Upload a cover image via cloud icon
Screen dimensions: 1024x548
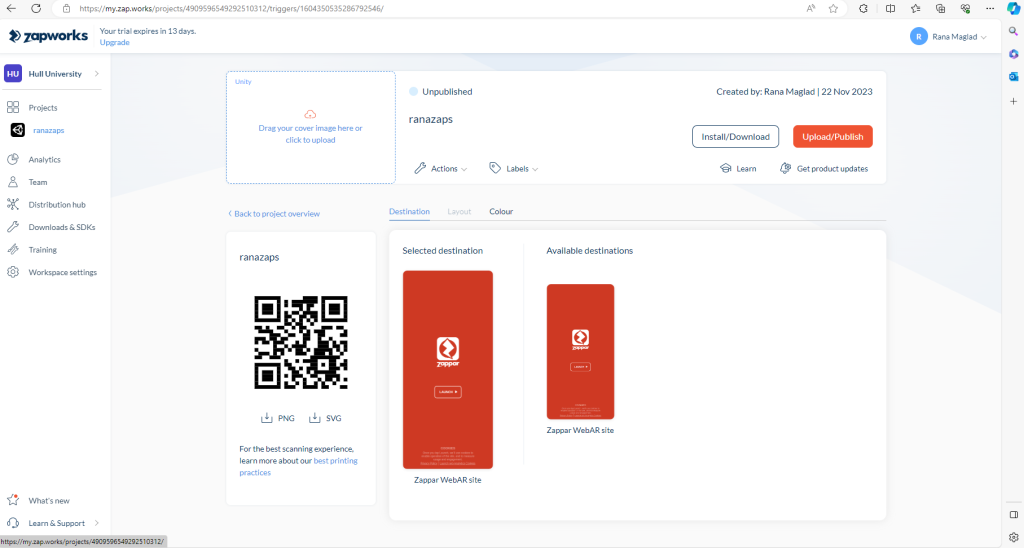(310, 114)
